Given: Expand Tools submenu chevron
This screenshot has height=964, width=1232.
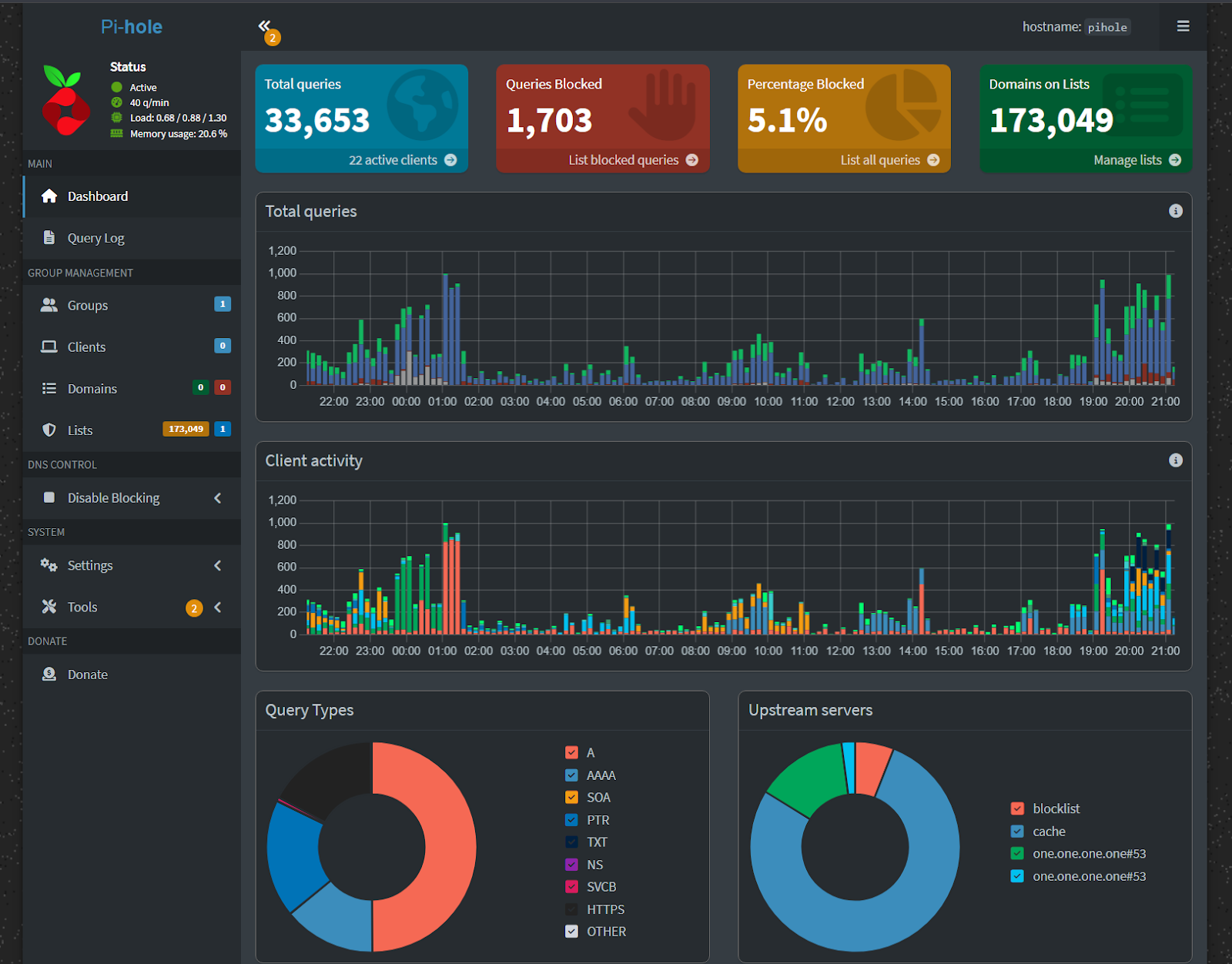Looking at the screenshot, I should tap(218, 608).
